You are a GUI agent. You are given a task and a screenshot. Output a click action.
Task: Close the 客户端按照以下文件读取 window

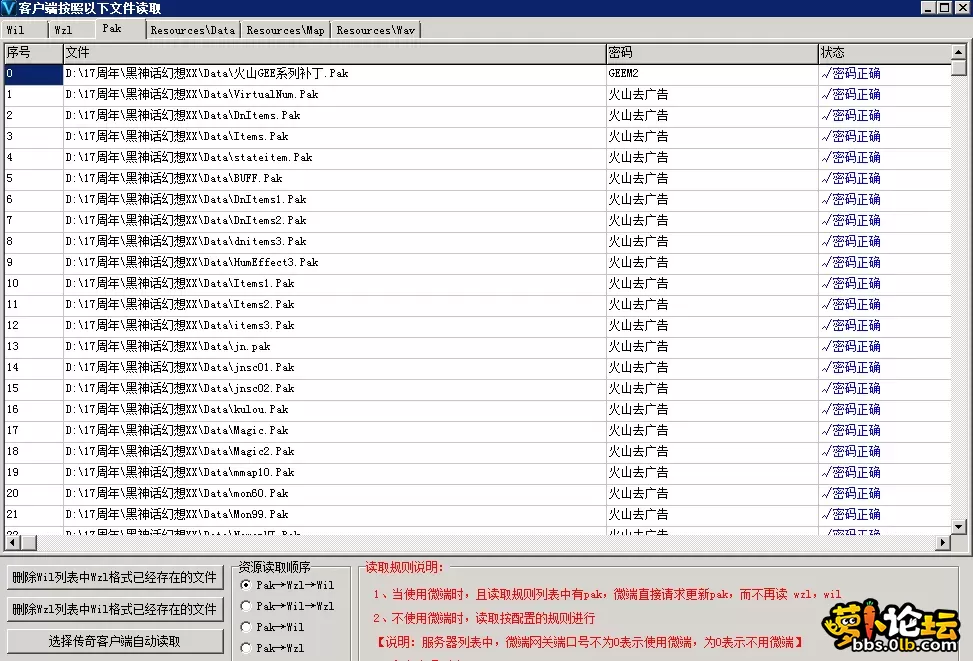coord(962,7)
